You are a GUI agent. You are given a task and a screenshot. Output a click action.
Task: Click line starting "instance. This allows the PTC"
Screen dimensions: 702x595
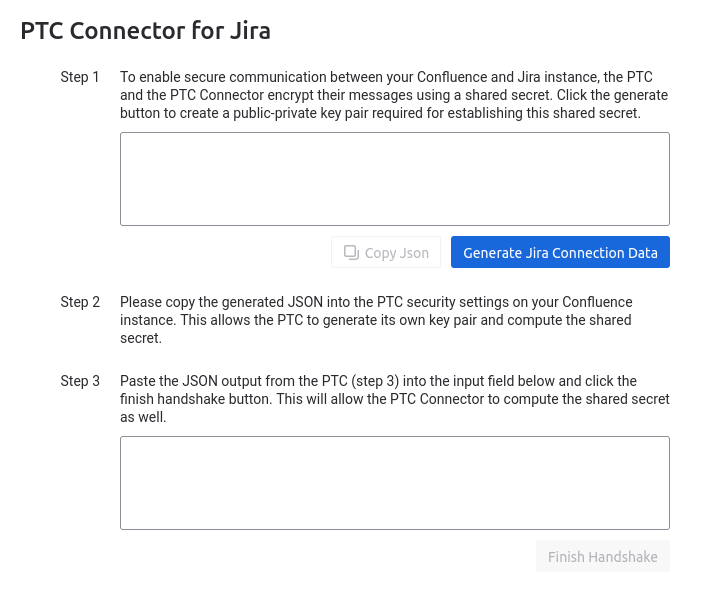tap(375, 320)
